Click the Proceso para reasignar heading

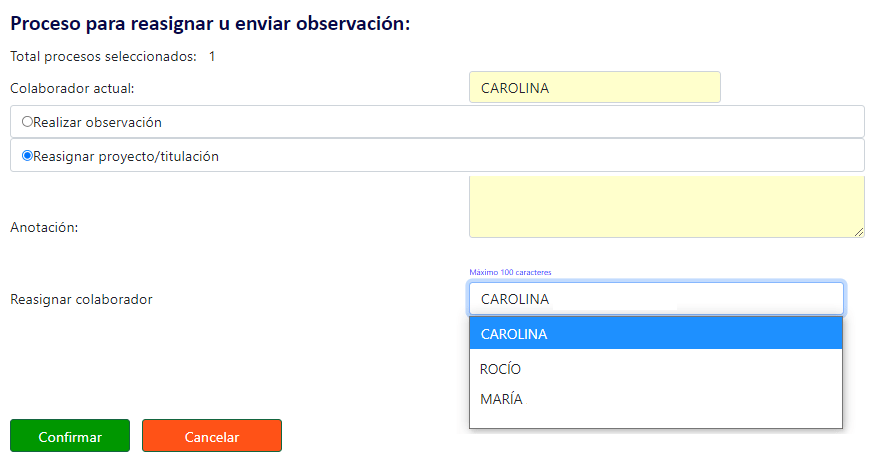[210, 24]
